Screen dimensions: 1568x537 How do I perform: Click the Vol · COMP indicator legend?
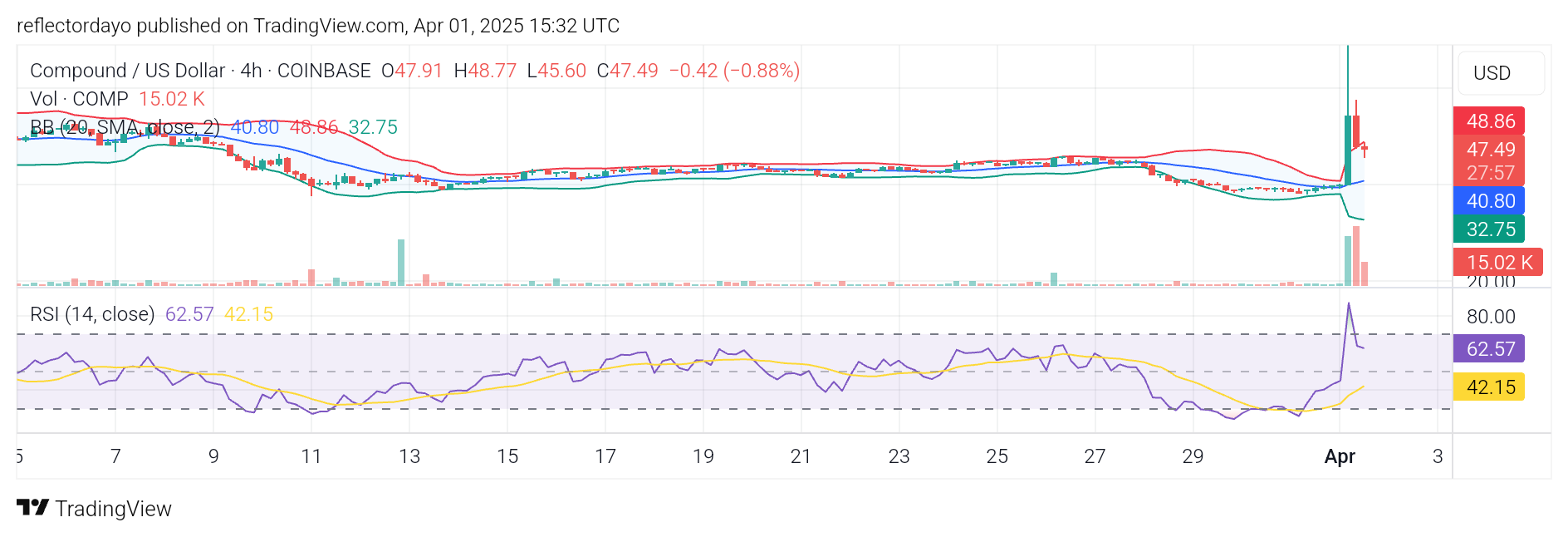pyautogui.click(x=79, y=99)
